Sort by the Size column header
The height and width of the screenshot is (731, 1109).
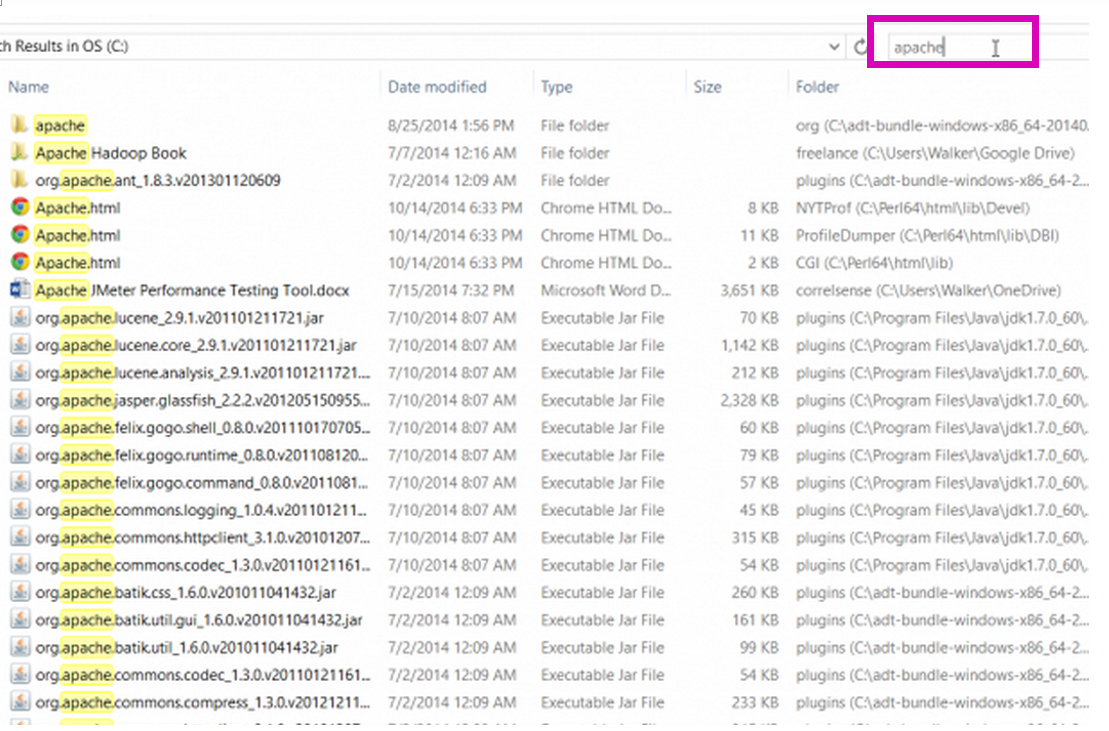(707, 87)
